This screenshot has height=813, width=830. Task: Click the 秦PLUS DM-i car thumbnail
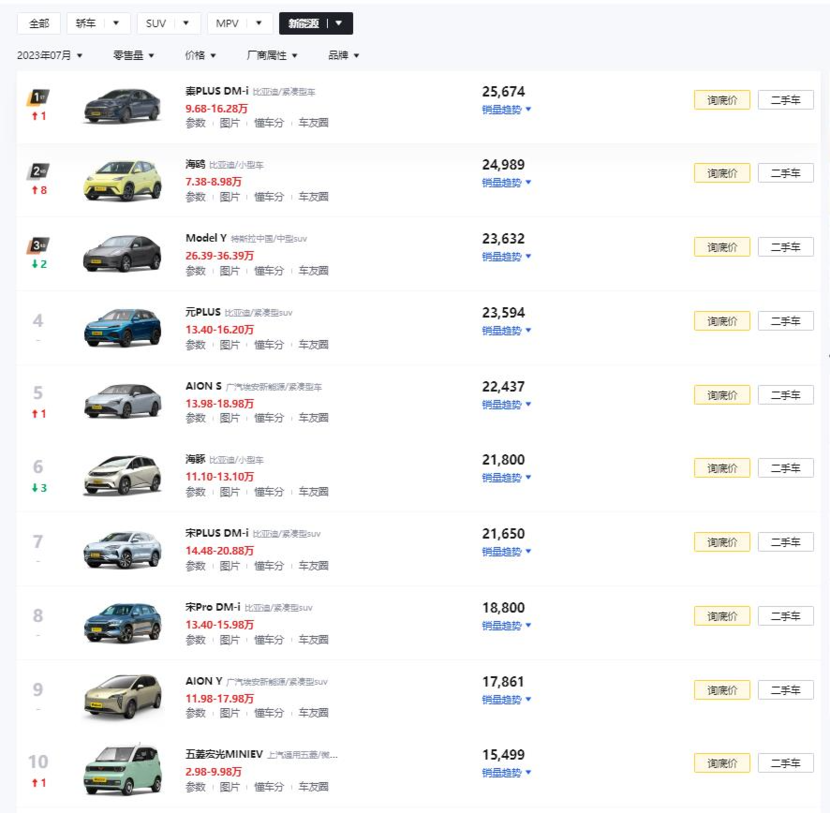(x=122, y=106)
